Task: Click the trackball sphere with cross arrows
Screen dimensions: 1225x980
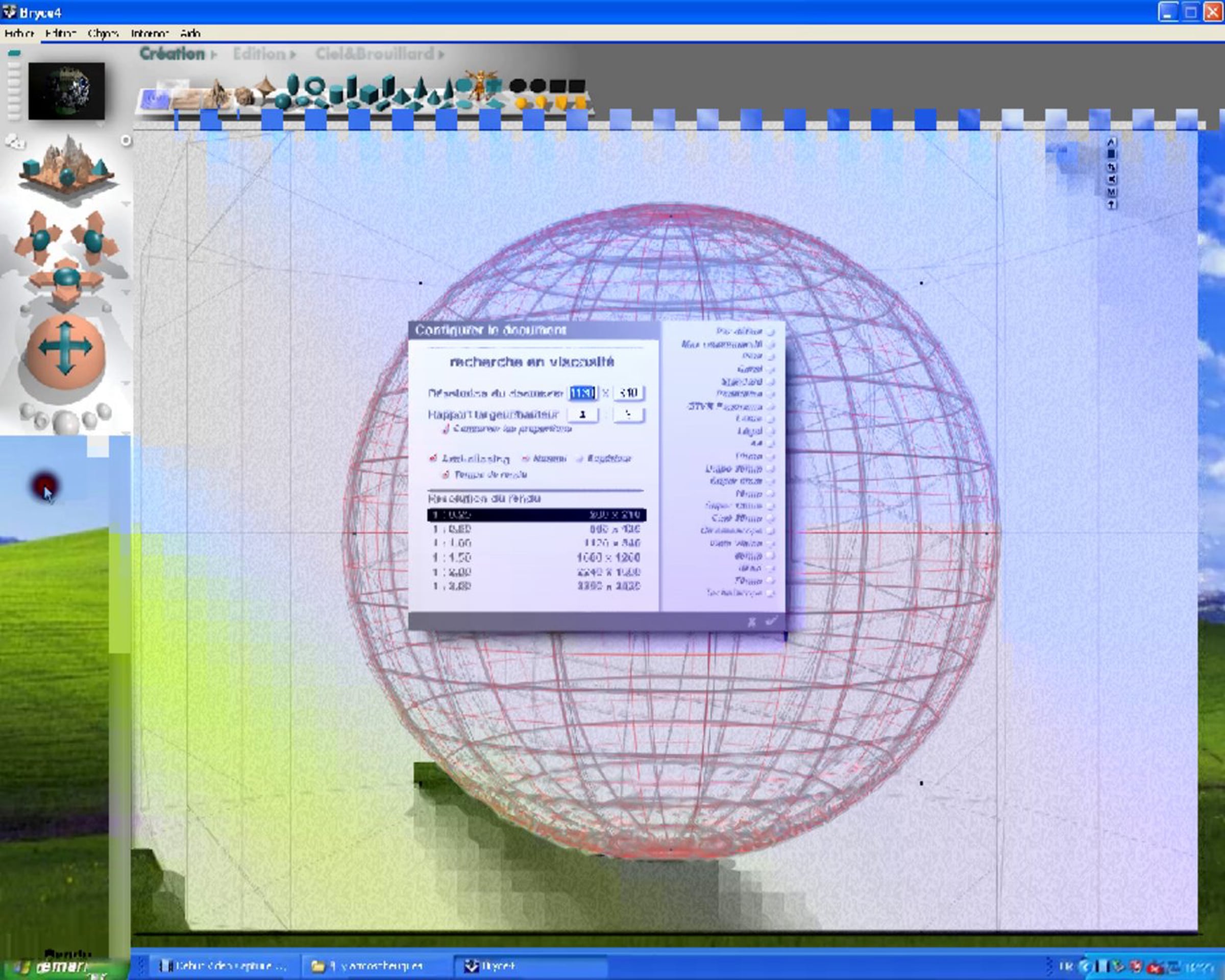Action: [x=65, y=351]
